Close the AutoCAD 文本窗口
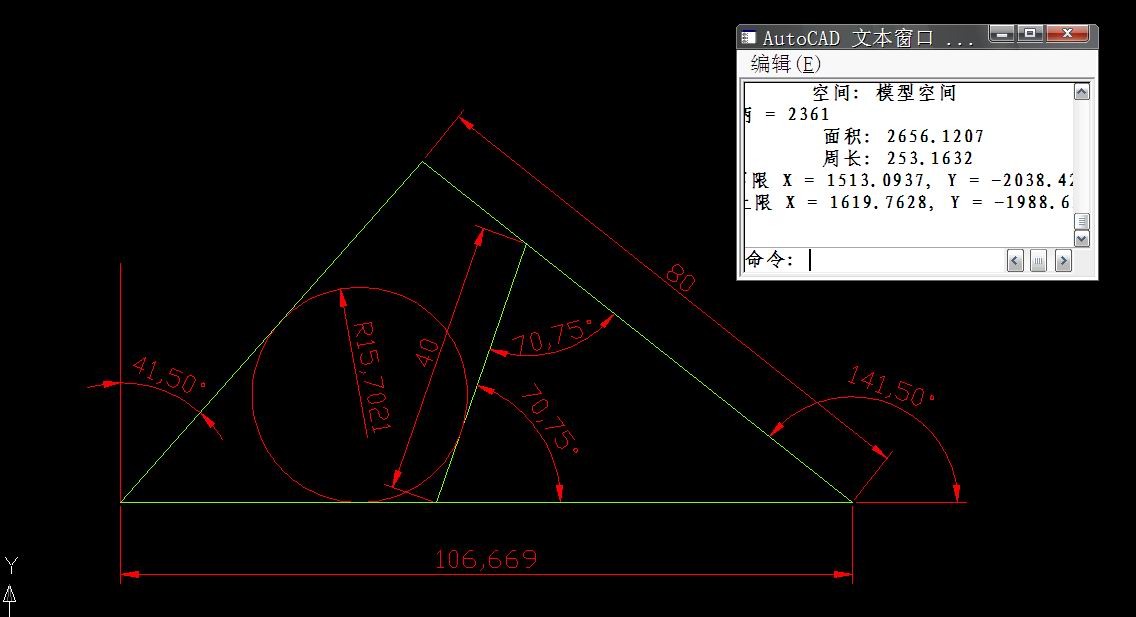1136x617 pixels. point(1066,34)
